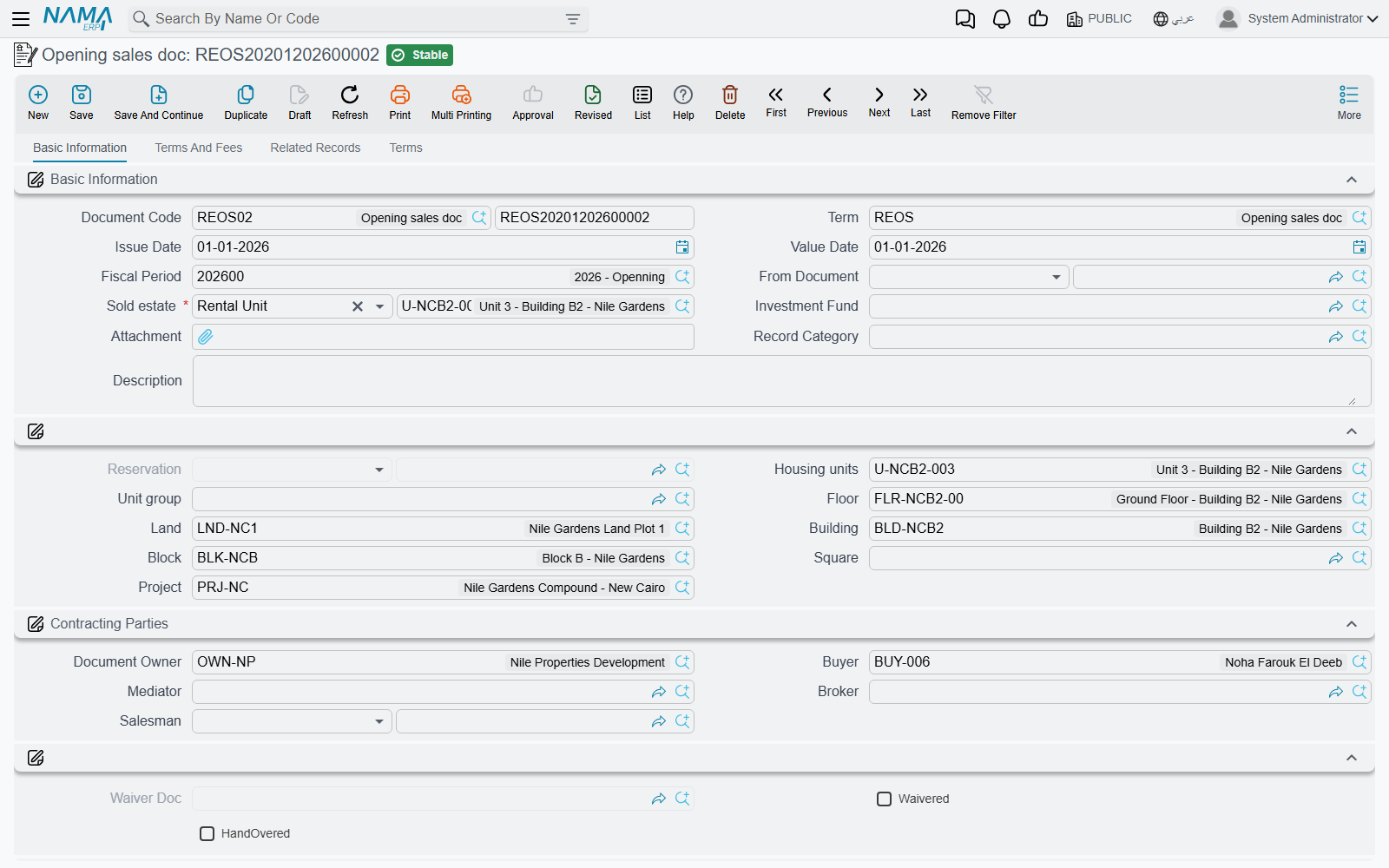Viewport: 1389px width, 868px height.
Task: Tick the HandOvered checkbox
Action: pyautogui.click(x=207, y=833)
